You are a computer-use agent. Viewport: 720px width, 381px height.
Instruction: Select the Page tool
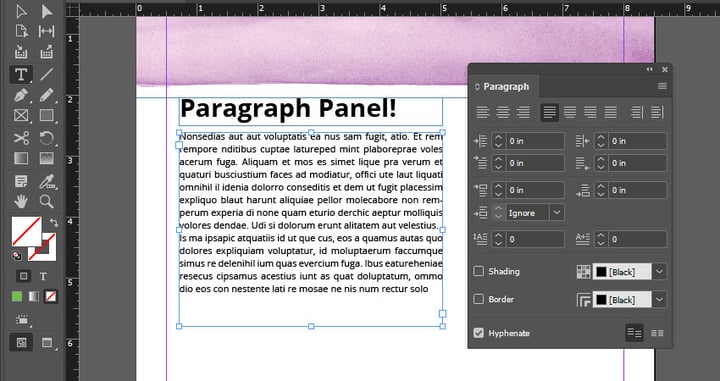click(21, 31)
